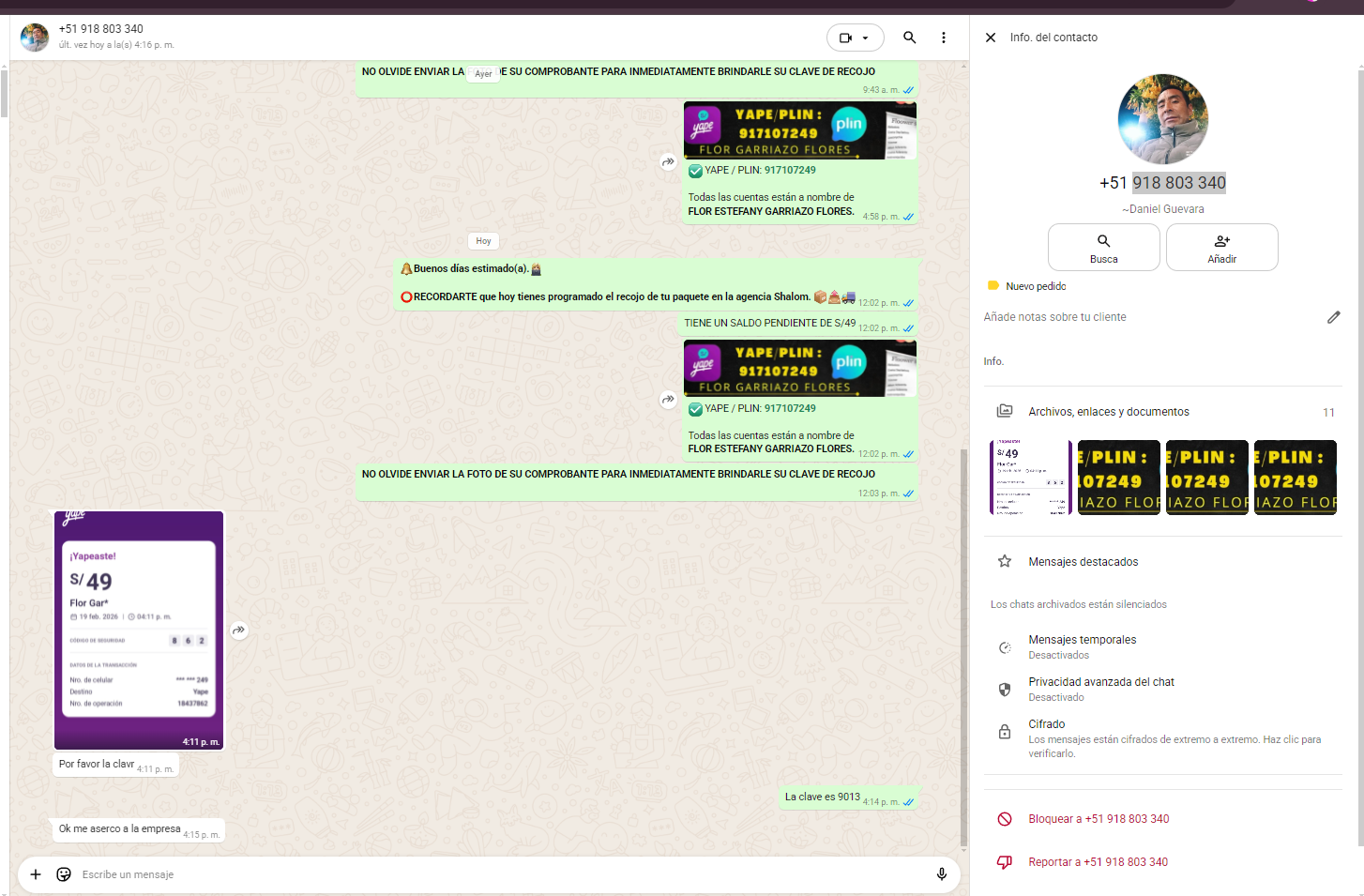Click the Busca button in contact info
The image size is (1364, 896).
point(1103,248)
